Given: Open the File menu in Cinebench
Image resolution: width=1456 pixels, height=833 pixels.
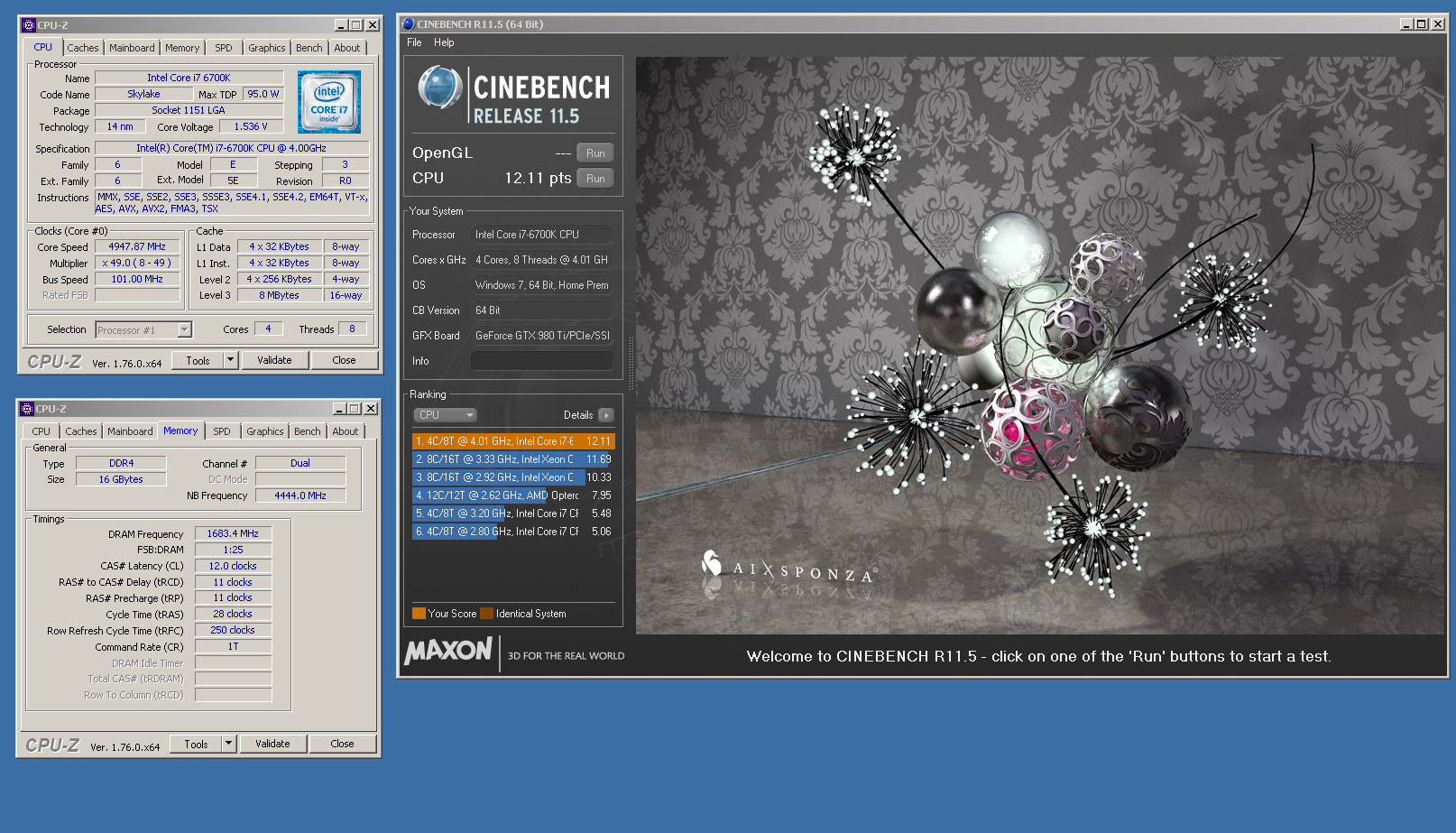Looking at the screenshot, I should pos(414,42).
